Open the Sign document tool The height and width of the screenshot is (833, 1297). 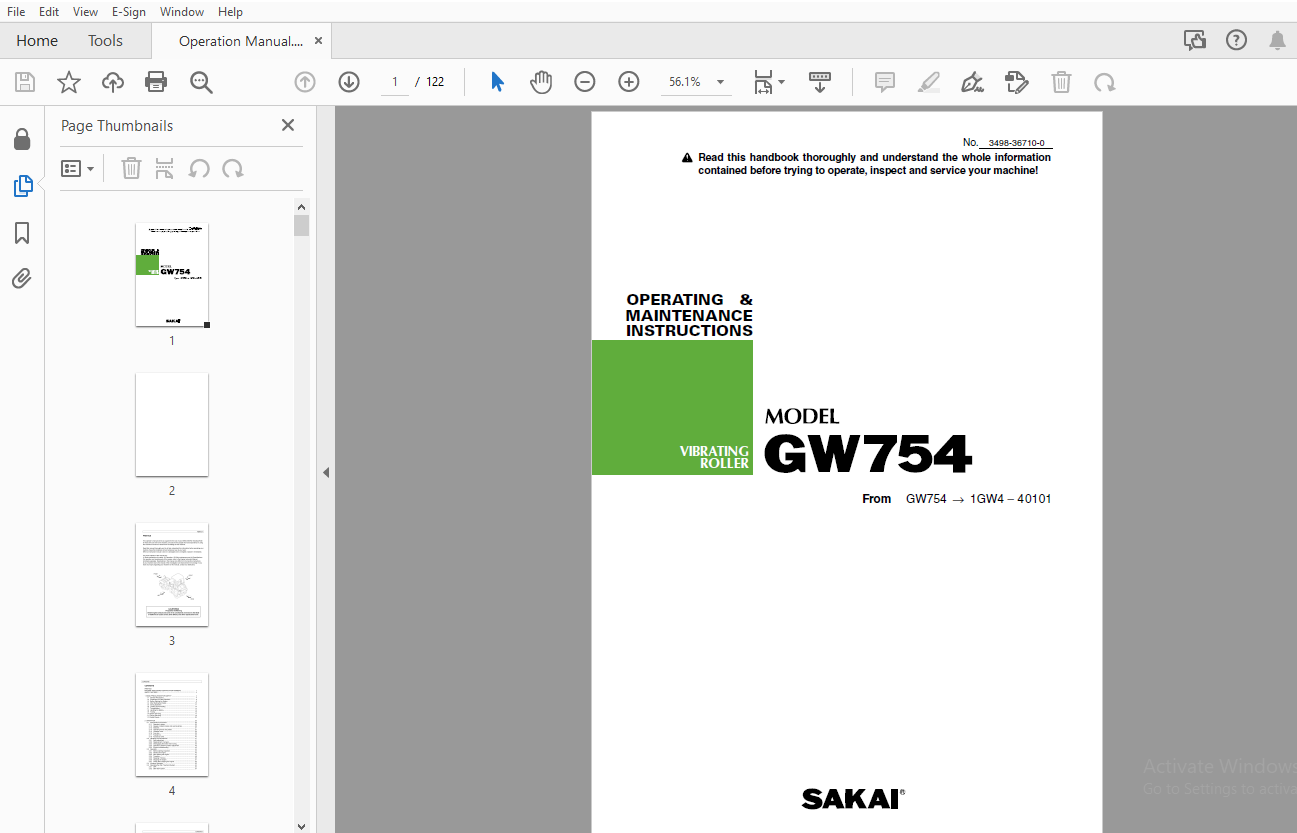pyautogui.click(x=972, y=82)
